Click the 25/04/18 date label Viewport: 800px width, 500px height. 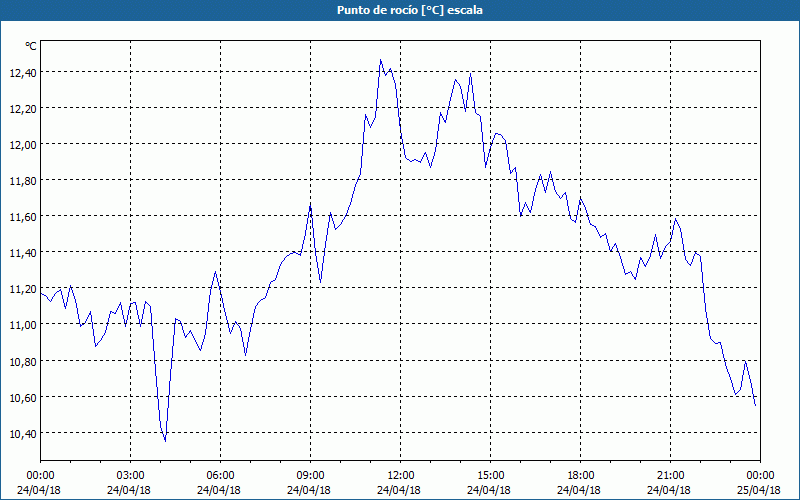[759, 490]
